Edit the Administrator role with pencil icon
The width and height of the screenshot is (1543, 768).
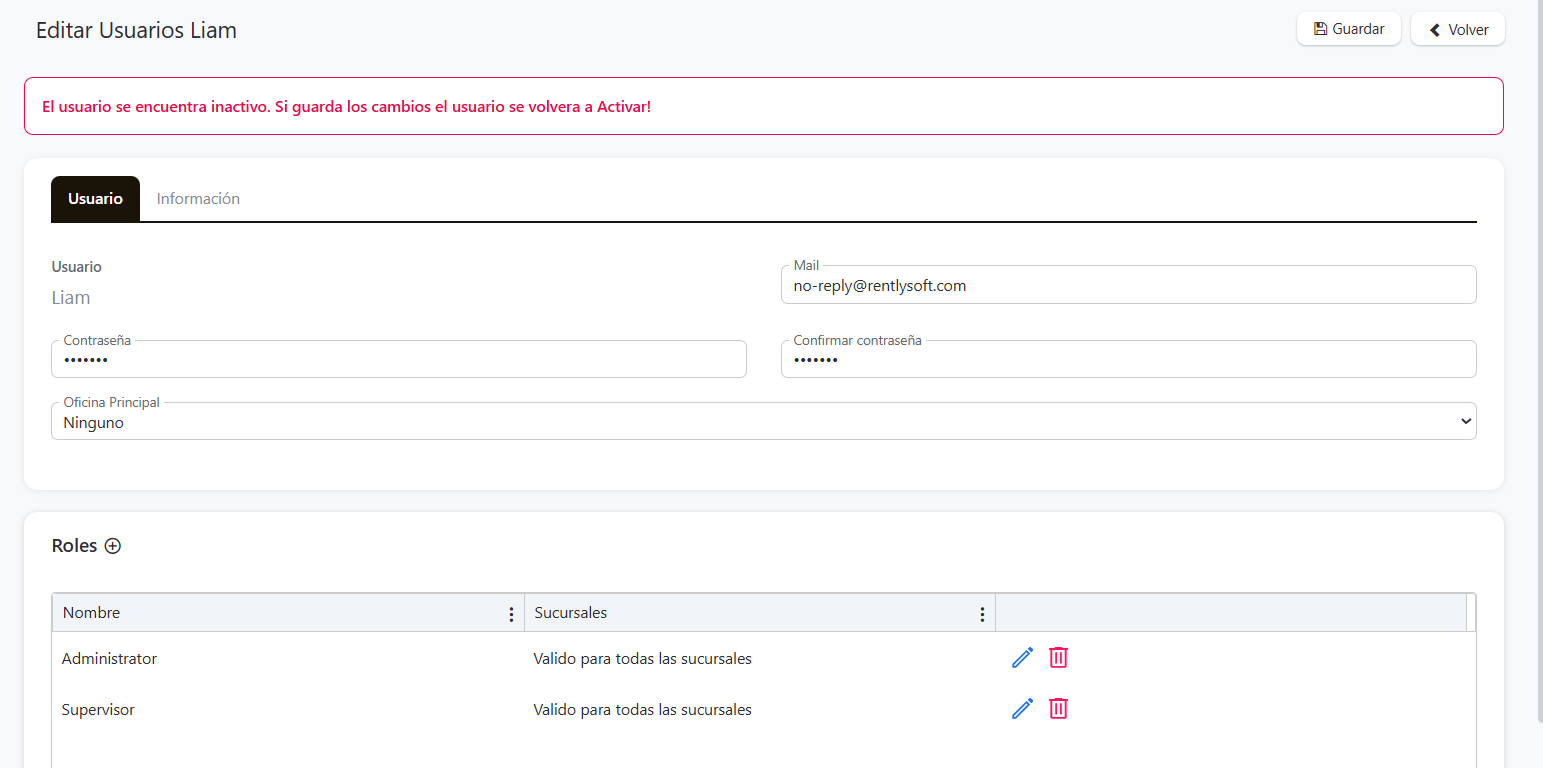[x=1022, y=658]
